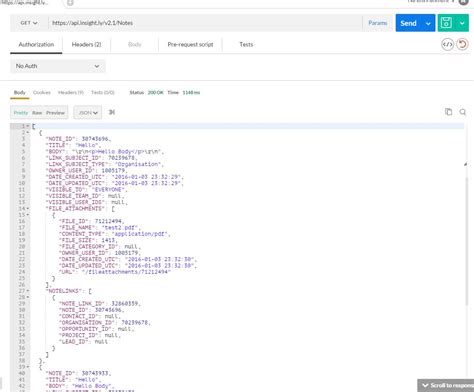Viewport: 474px width, 392px height.
Task: Click the Time 1148 ms text
Action: pyautogui.click(x=183, y=93)
